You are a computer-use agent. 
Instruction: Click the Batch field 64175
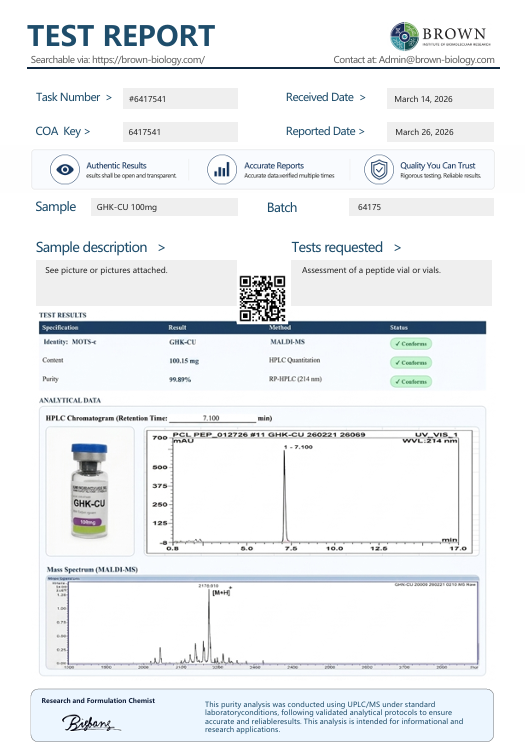(x=421, y=207)
